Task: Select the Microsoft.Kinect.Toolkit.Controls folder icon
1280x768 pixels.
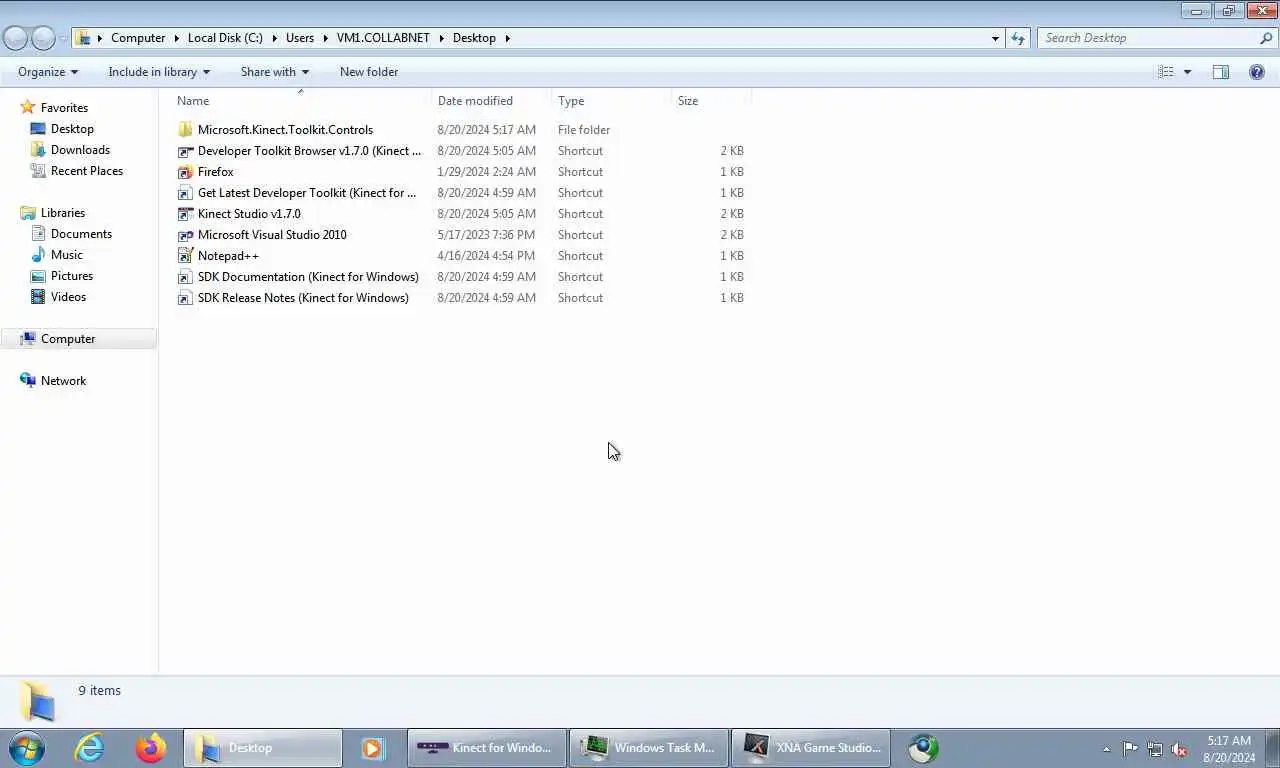Action: click(x=185, y=130)
